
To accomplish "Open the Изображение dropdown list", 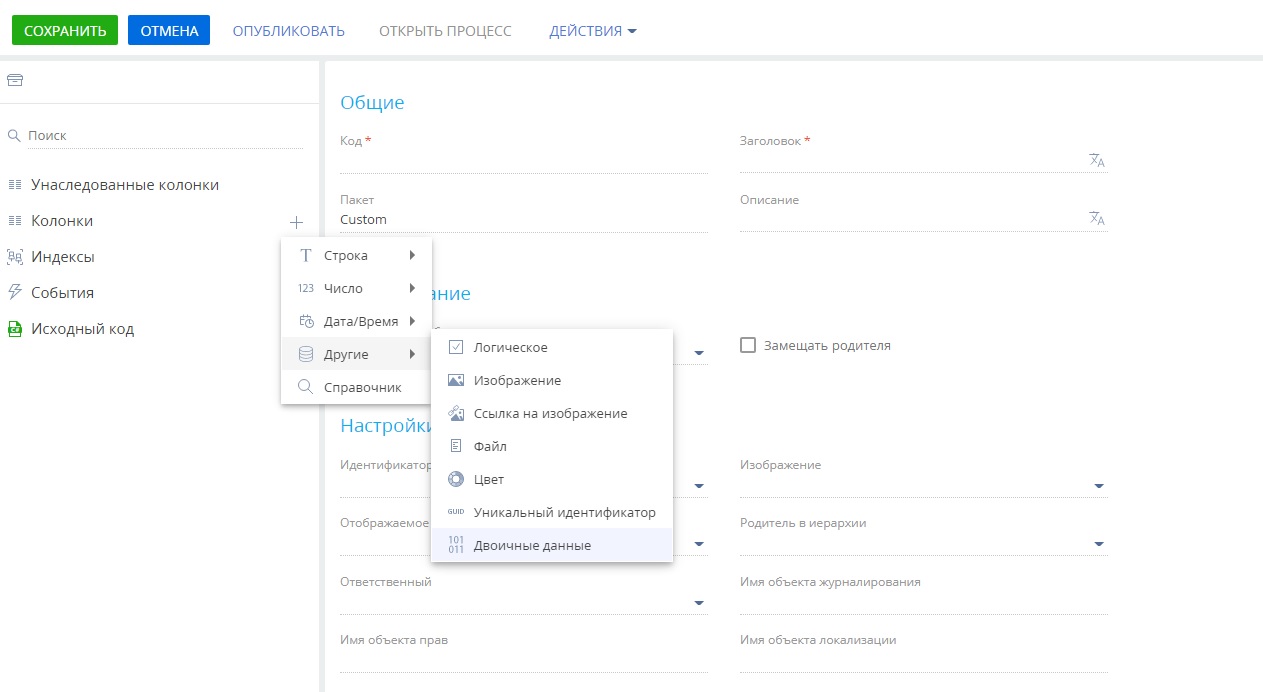I will point(1099,486).
